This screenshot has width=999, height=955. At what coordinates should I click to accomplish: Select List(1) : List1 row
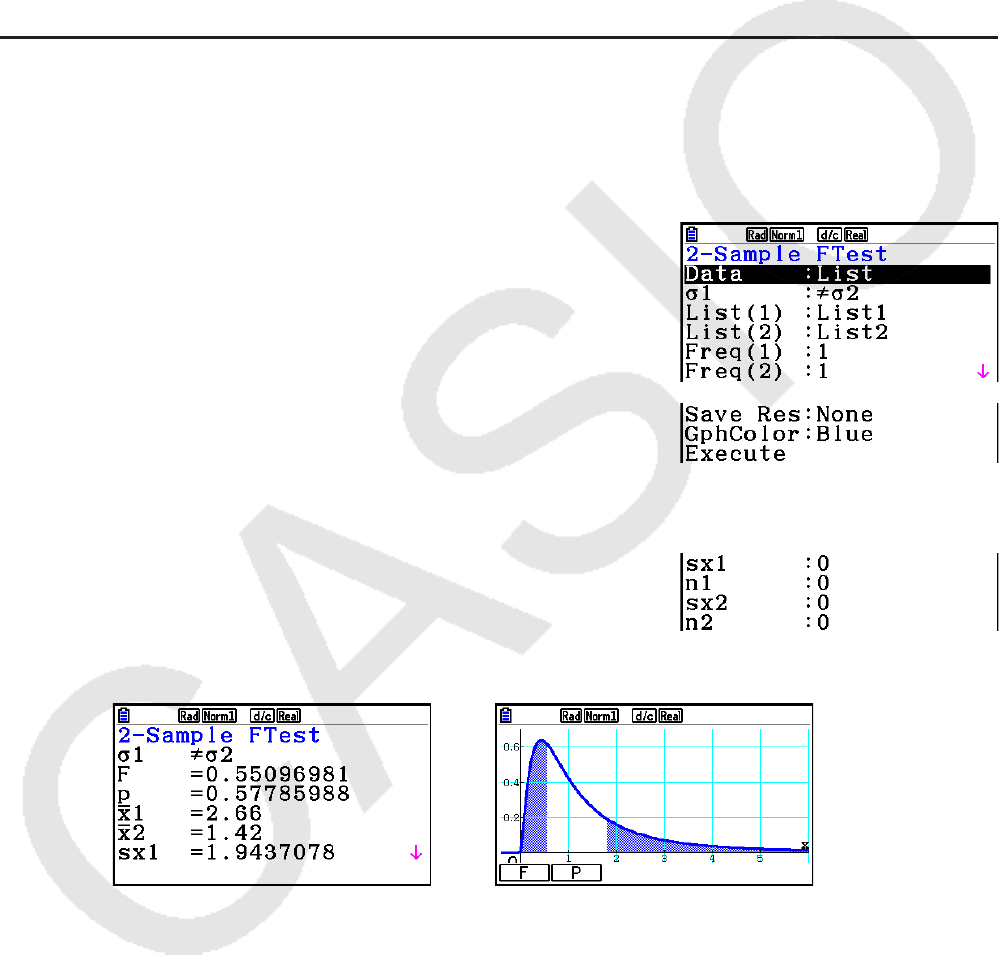click(x=786, y=313)
